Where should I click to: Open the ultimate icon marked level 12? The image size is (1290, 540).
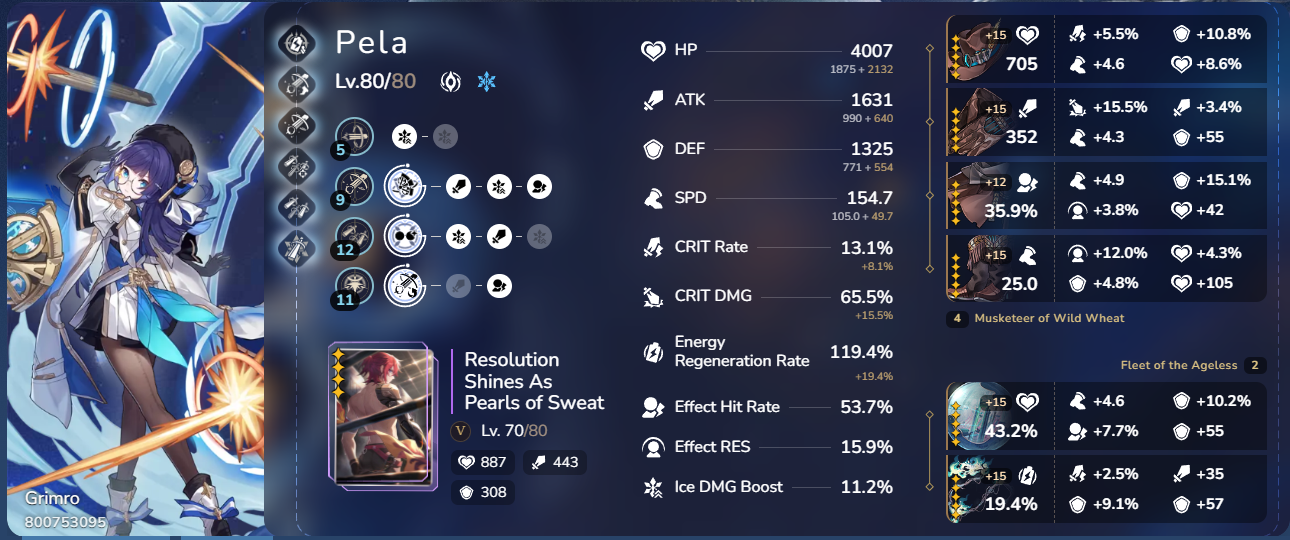tap(356, 236)
